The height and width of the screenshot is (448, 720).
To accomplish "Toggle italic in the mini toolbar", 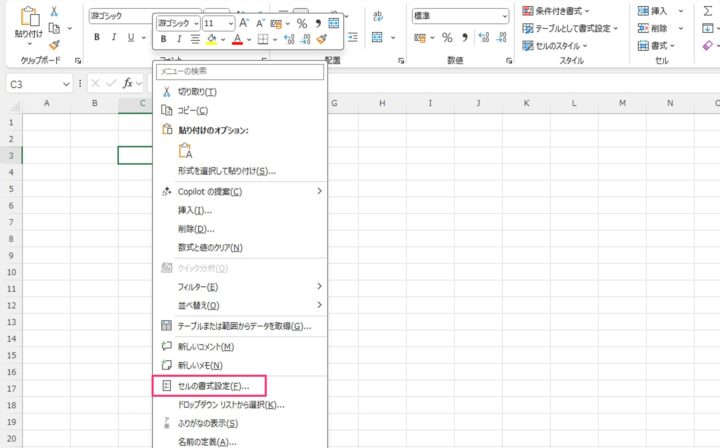I will click(179, 40).
